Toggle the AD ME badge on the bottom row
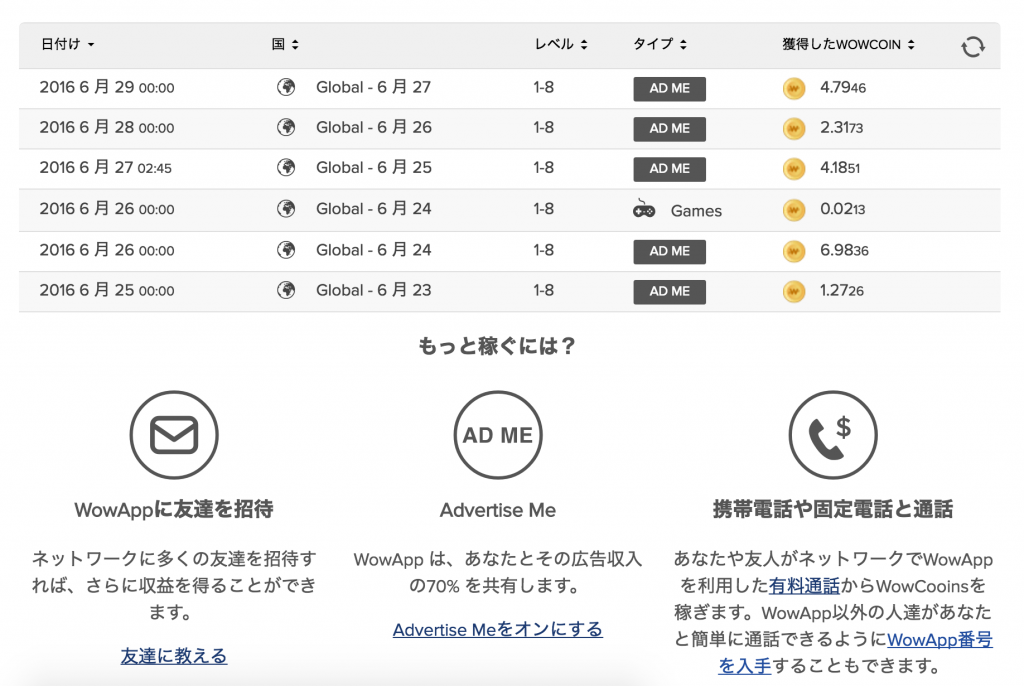This screenshot has height=686, width=1024. tap(669, 291)
